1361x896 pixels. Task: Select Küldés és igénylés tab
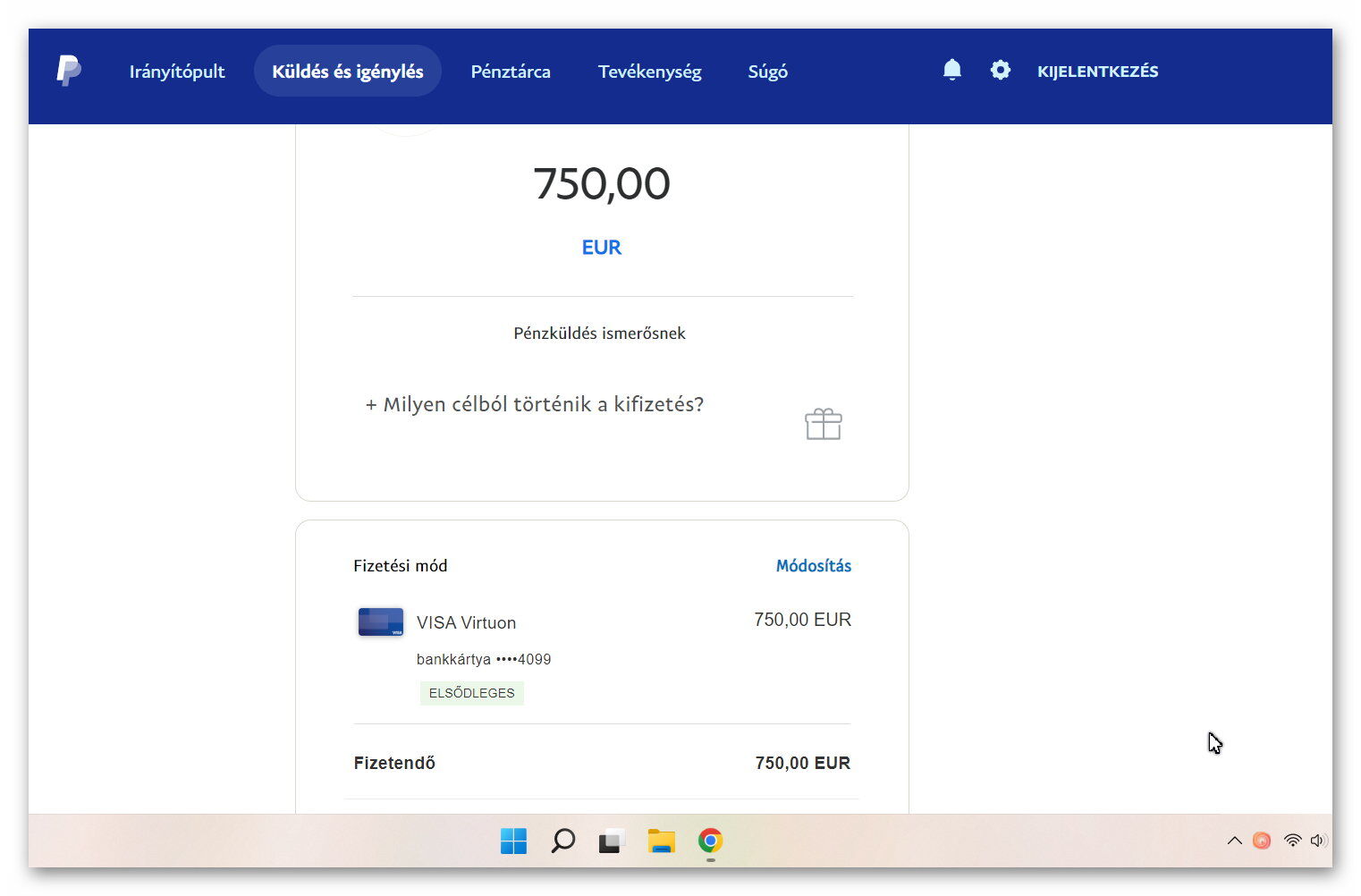pos(348,72)
